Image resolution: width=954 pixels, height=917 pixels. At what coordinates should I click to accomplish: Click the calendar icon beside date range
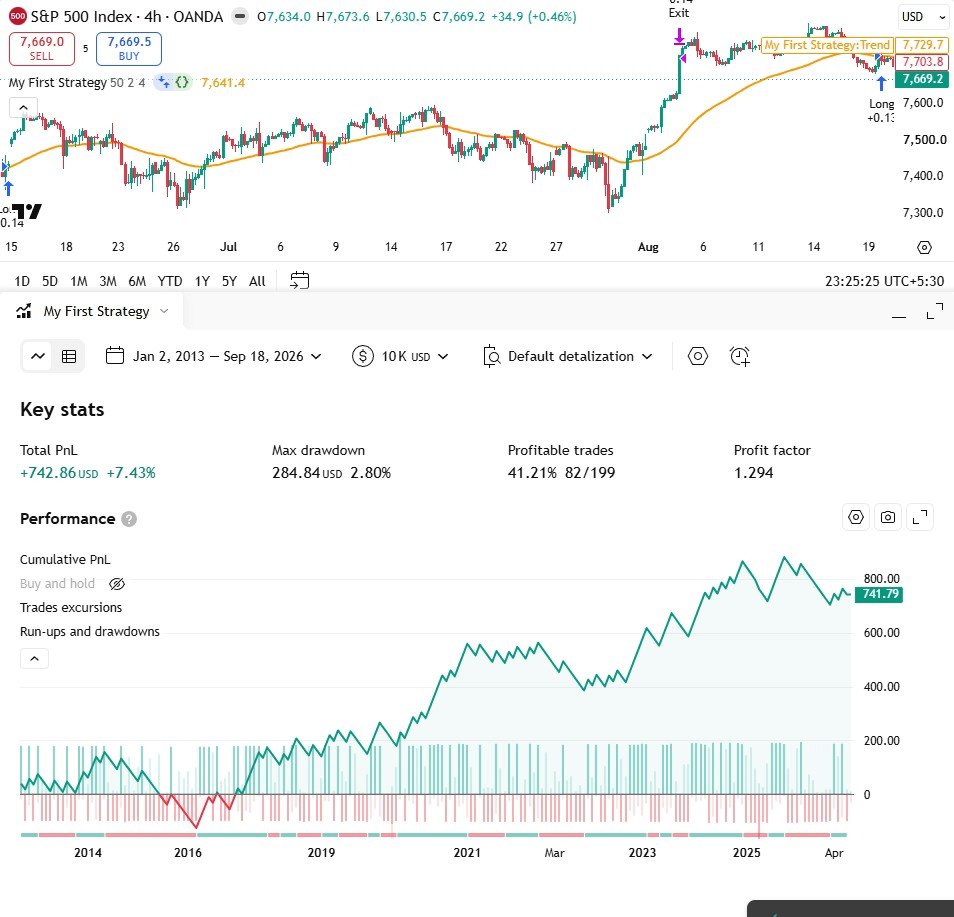(x=114, y=355)
